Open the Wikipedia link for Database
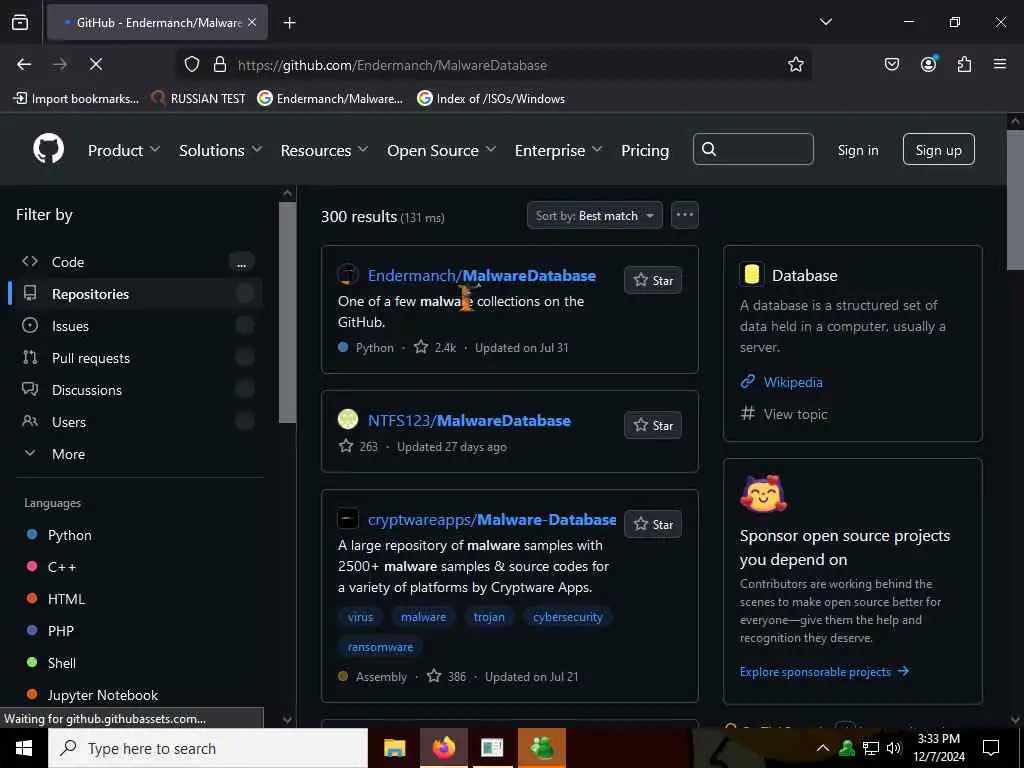Screen dimensions: 1024x768 point(793,382)
